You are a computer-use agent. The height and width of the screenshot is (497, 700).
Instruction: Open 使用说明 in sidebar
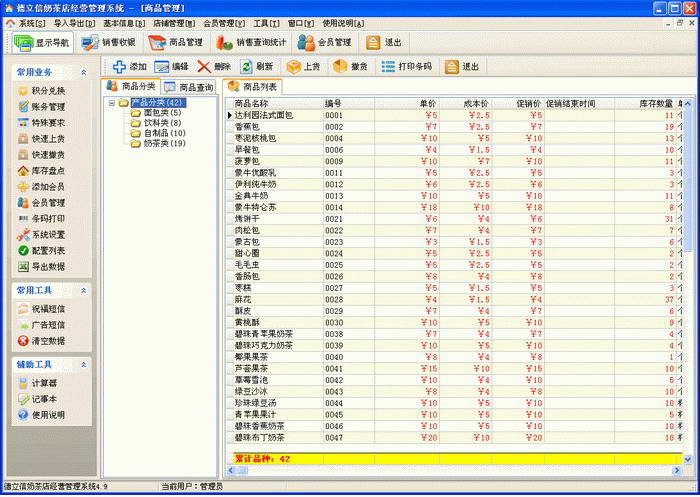click(42, 415)
